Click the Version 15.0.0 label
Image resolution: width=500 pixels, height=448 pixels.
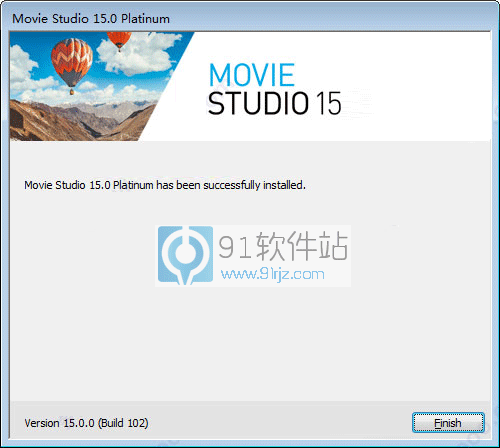[x=59, y=423]
